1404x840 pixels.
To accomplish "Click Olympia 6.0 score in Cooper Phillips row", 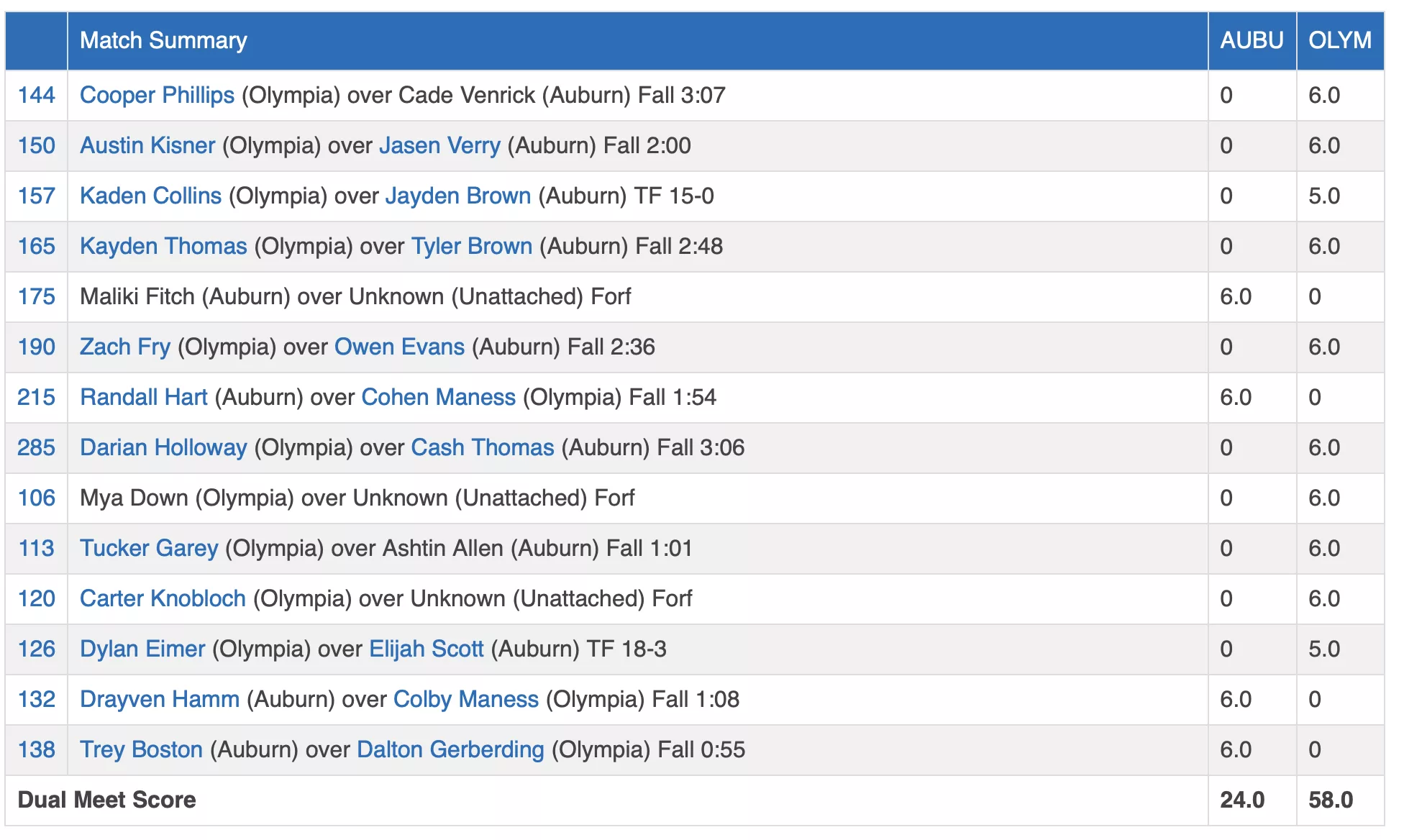I will coord(1324,95).
